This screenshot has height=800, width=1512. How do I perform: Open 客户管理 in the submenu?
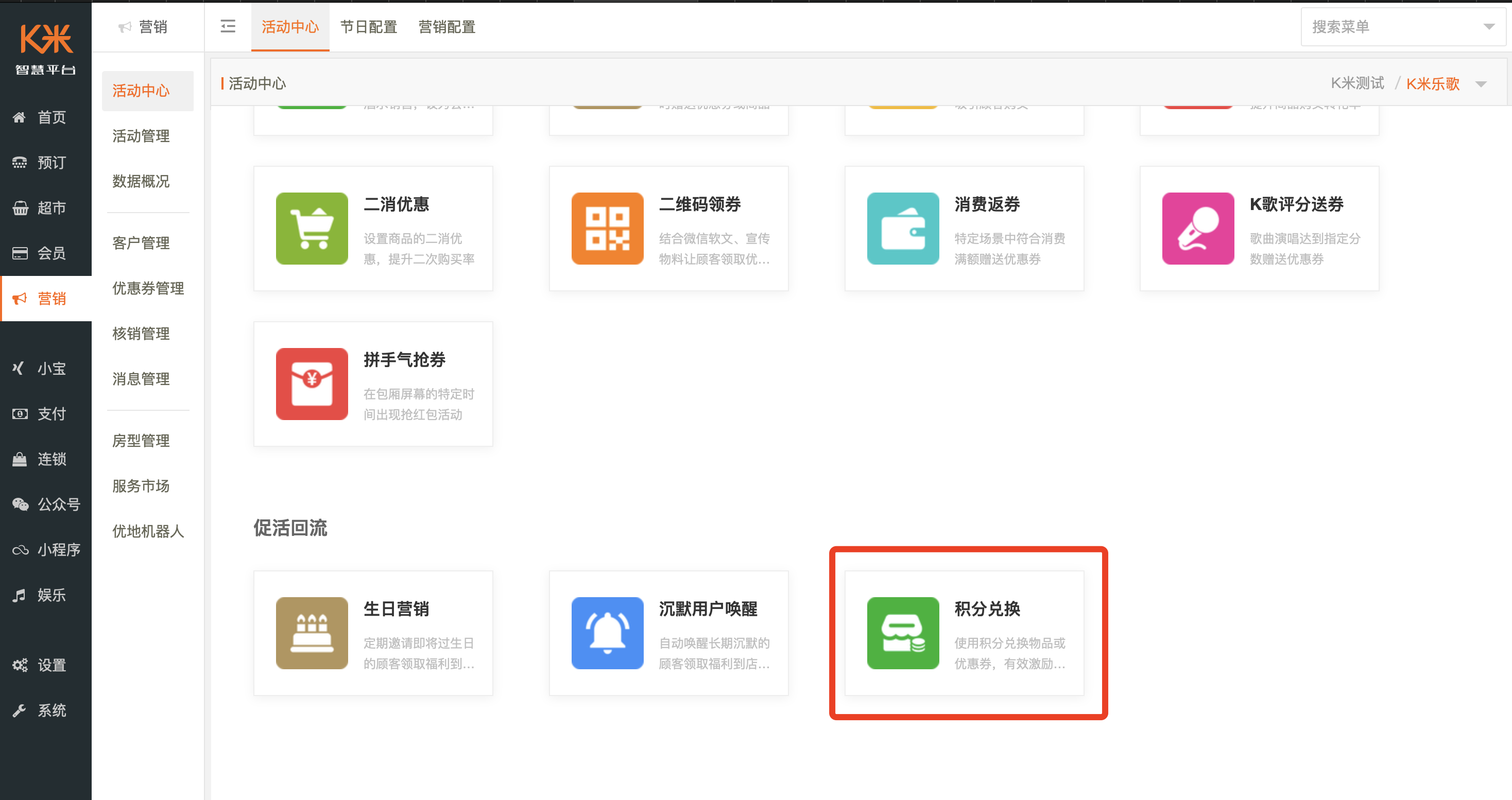pos(141,243)
